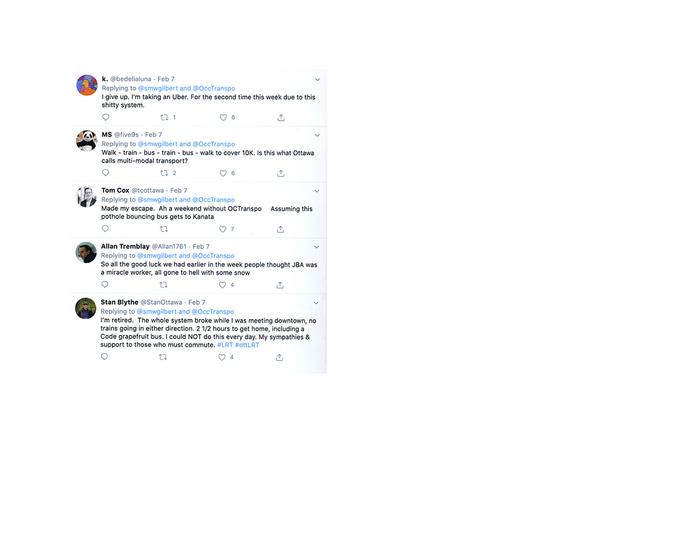Open the #ottLRT hashtag
Viewport: 699px width, 559px height.
pyautogui.click(x=247, y=345)
